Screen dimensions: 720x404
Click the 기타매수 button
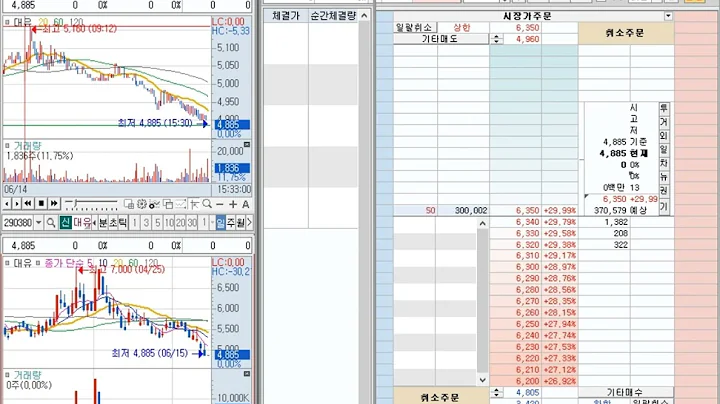625,393
